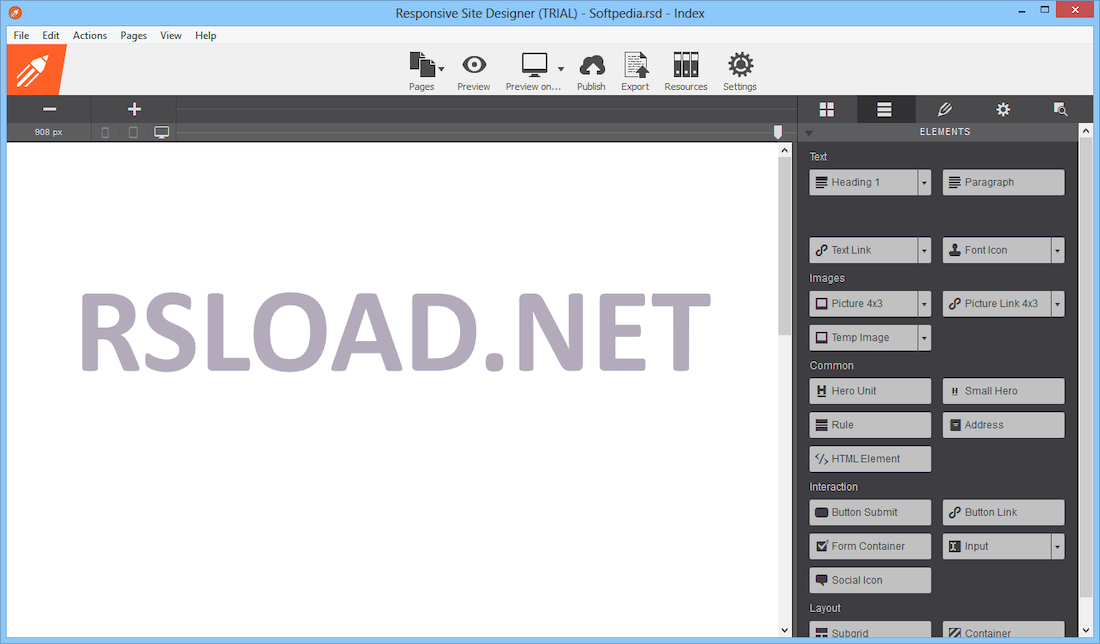1100x644 pixels.
Task: Click the canvas scrollbar down arrow
Action: [x=784, y=630]
